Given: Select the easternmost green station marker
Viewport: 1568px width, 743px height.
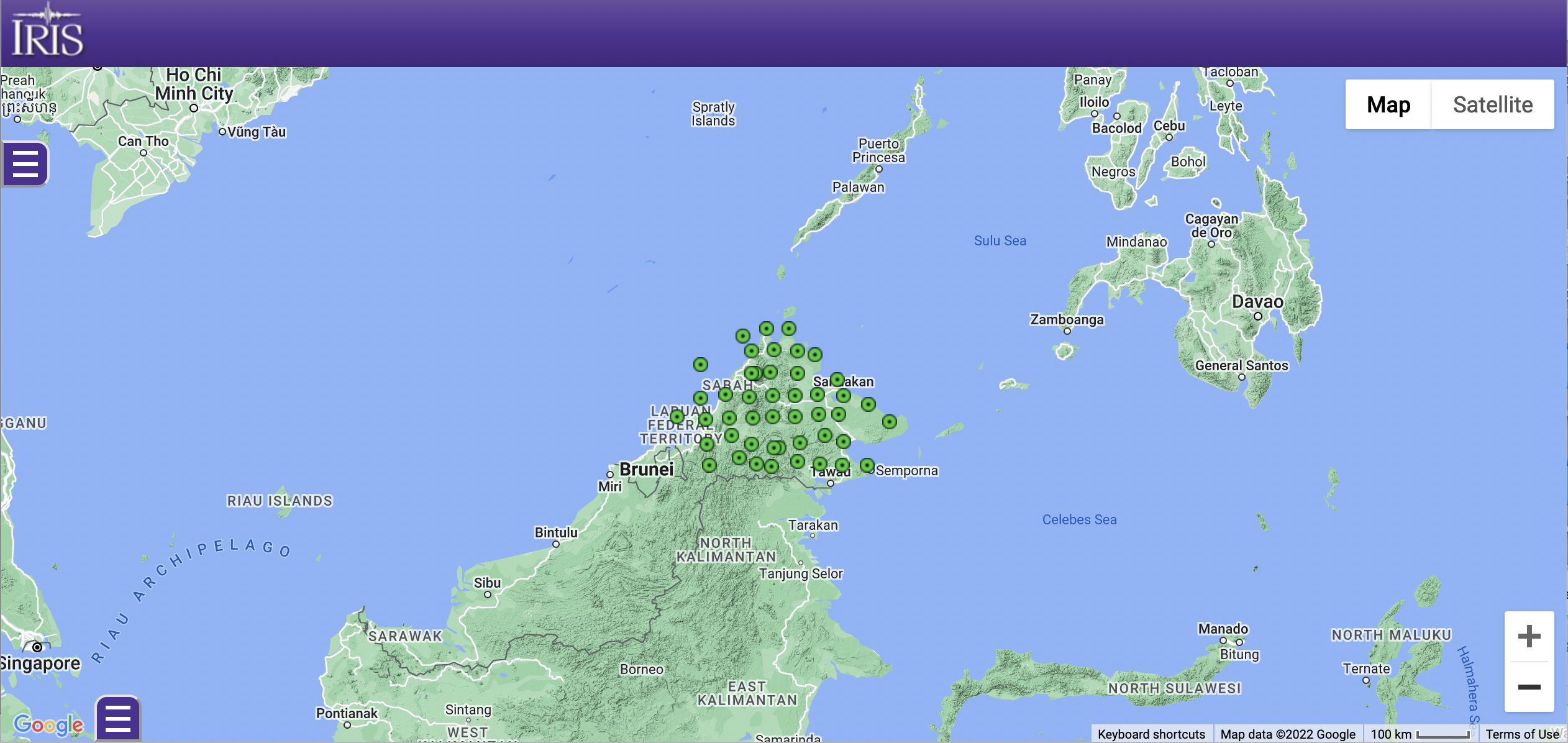Looking at the screenshot, I should click(x=890, y=422).
